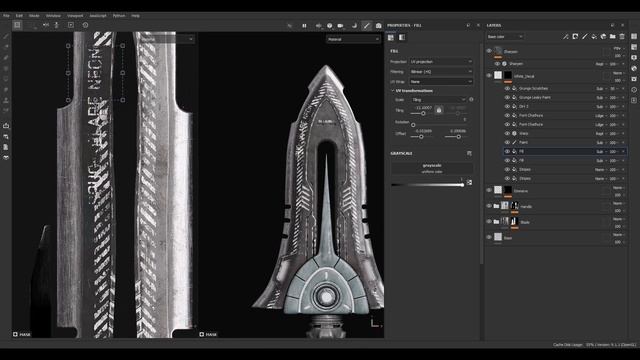The width and height of the screenshot is (640, 360).
Task: Select the black mask thumbnail of White_Decal
Action: click(508, 75)
